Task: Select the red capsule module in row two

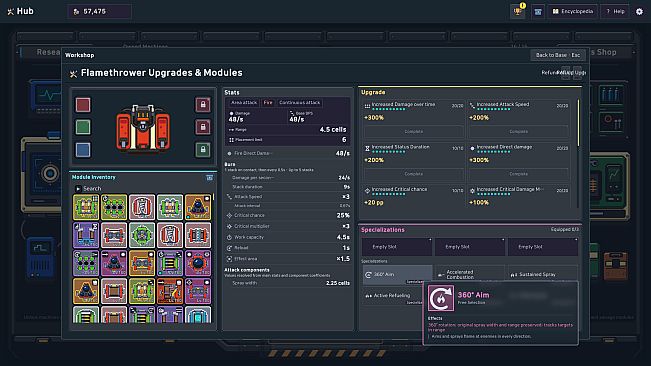Action: 170,235
